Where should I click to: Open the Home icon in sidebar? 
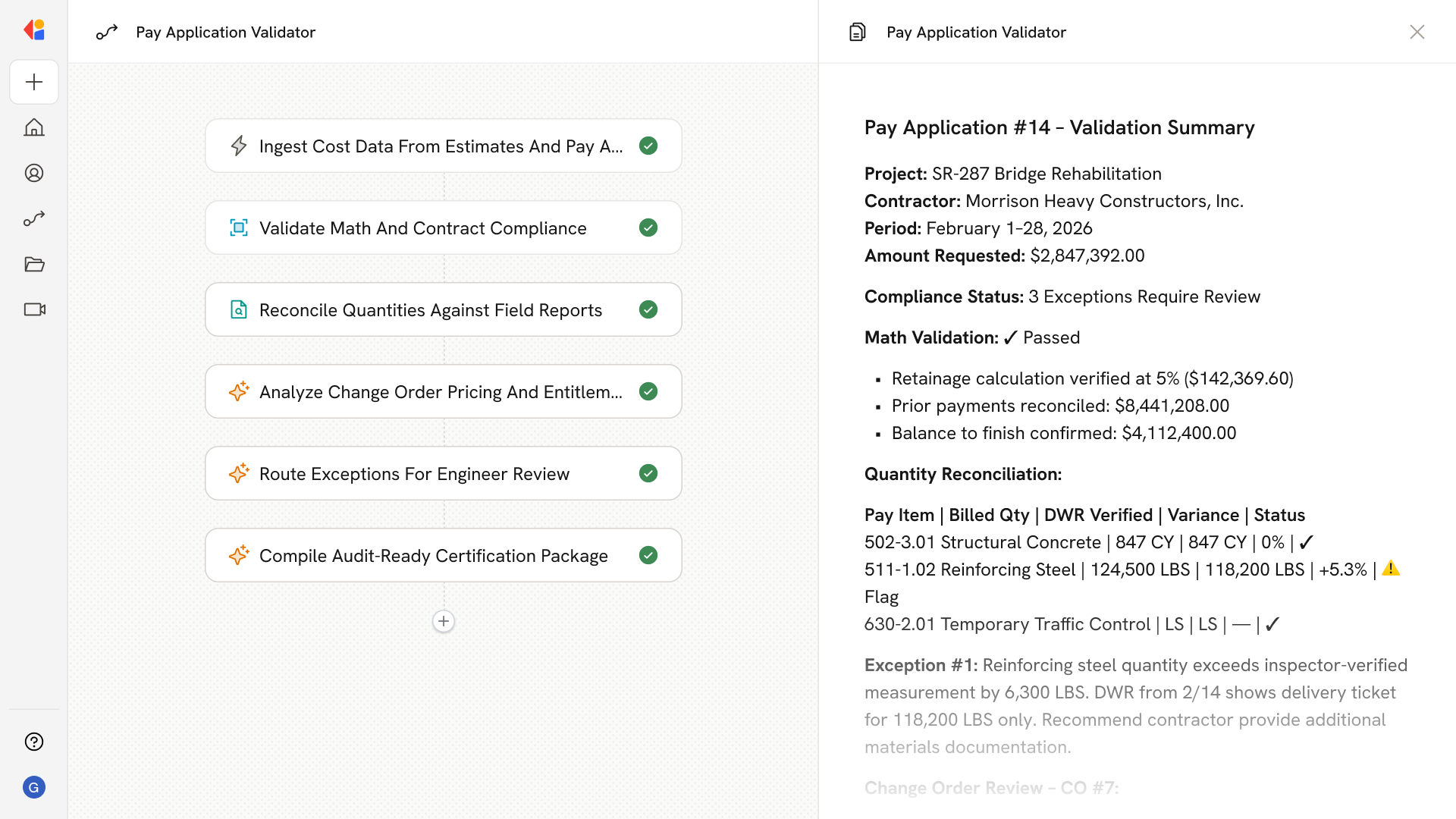[34, 127]
